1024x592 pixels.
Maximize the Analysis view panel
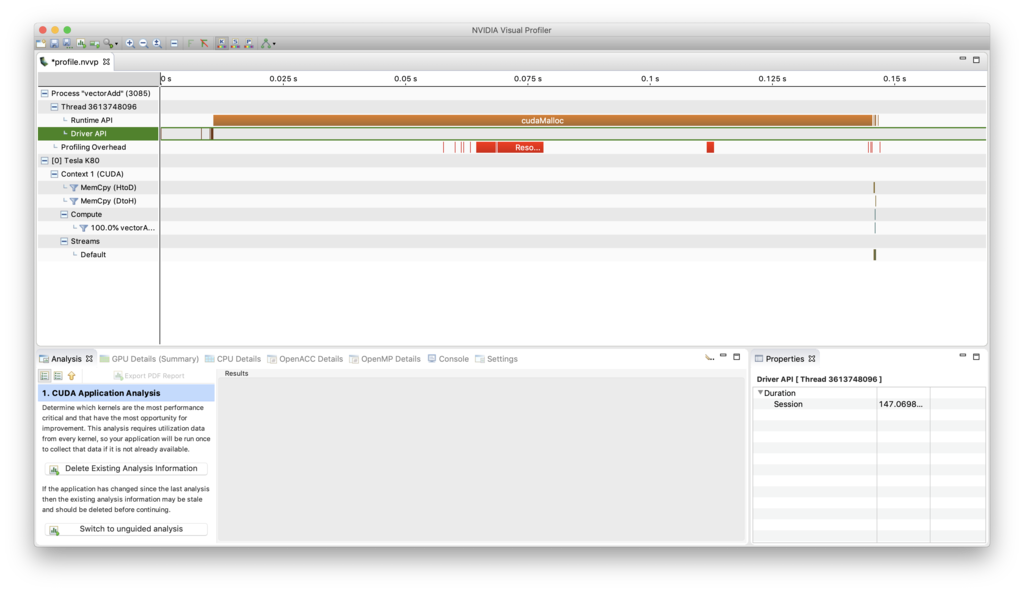tap(737, 357)
